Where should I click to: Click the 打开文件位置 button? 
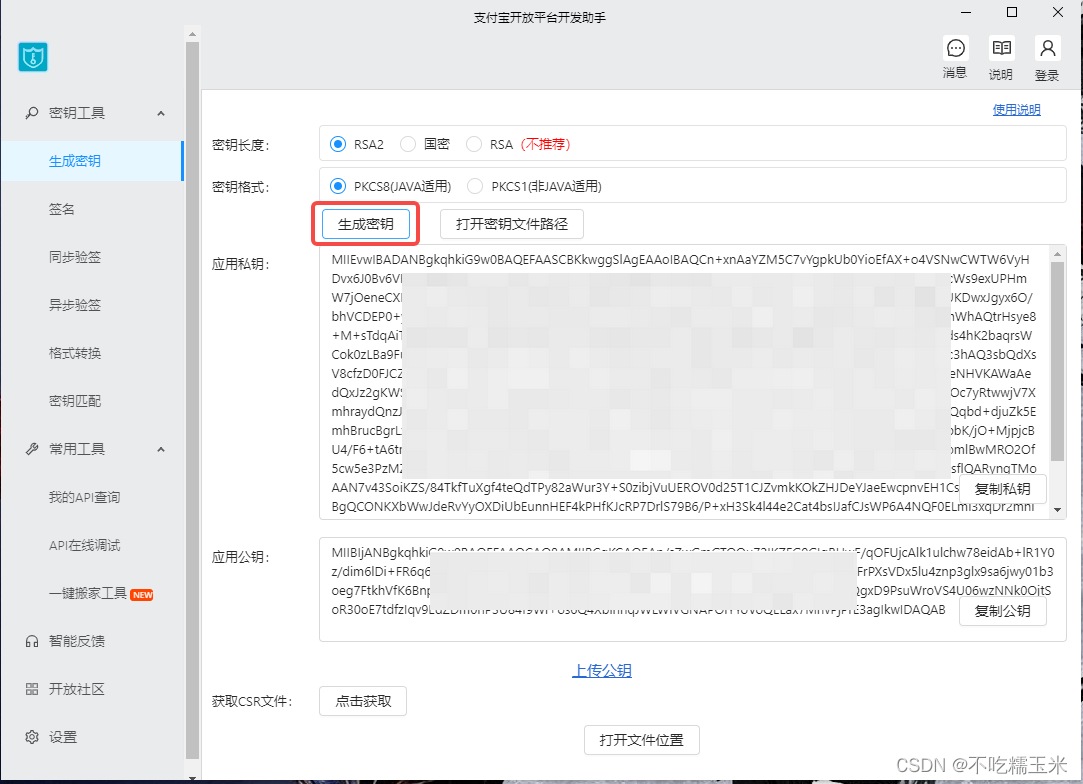[x=642, y=740]
